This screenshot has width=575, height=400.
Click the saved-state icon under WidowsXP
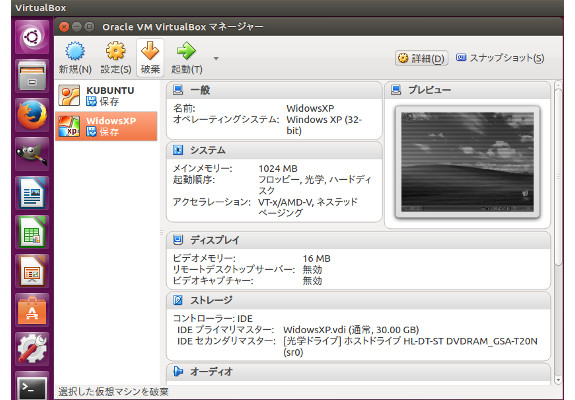[x=91, y=132]
